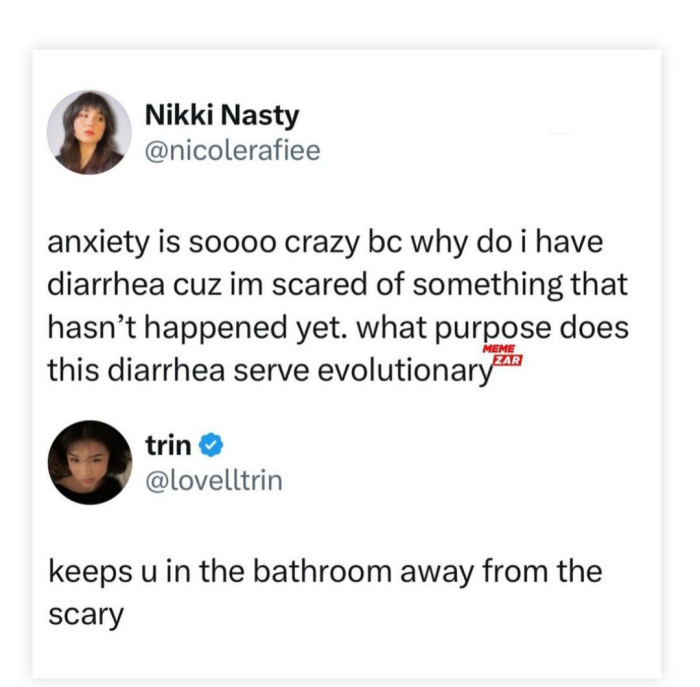Click the blue verified badge beside trin
700x687 pixels.
[x=211, y=445]
